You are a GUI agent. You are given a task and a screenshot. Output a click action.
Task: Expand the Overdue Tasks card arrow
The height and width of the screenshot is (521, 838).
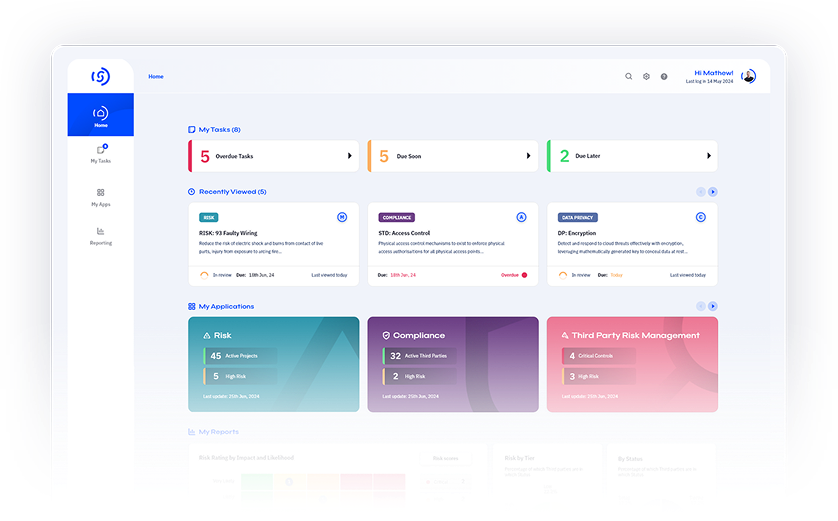pos(350,156)
